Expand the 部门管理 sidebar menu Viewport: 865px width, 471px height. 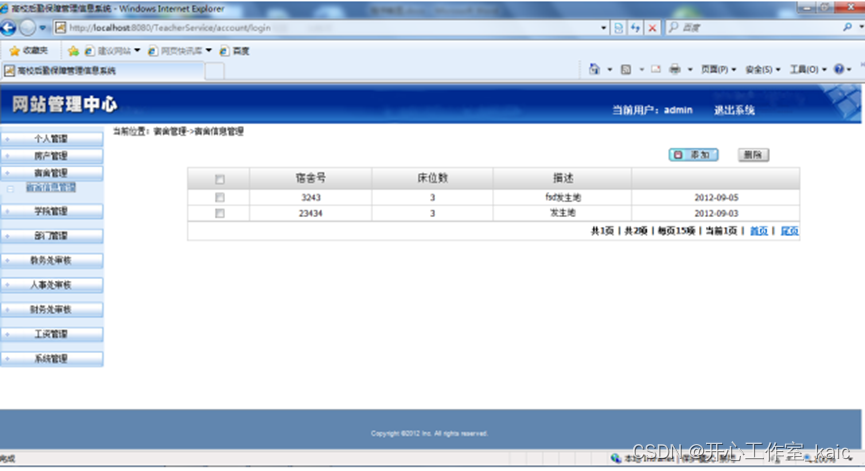point(51,236)
